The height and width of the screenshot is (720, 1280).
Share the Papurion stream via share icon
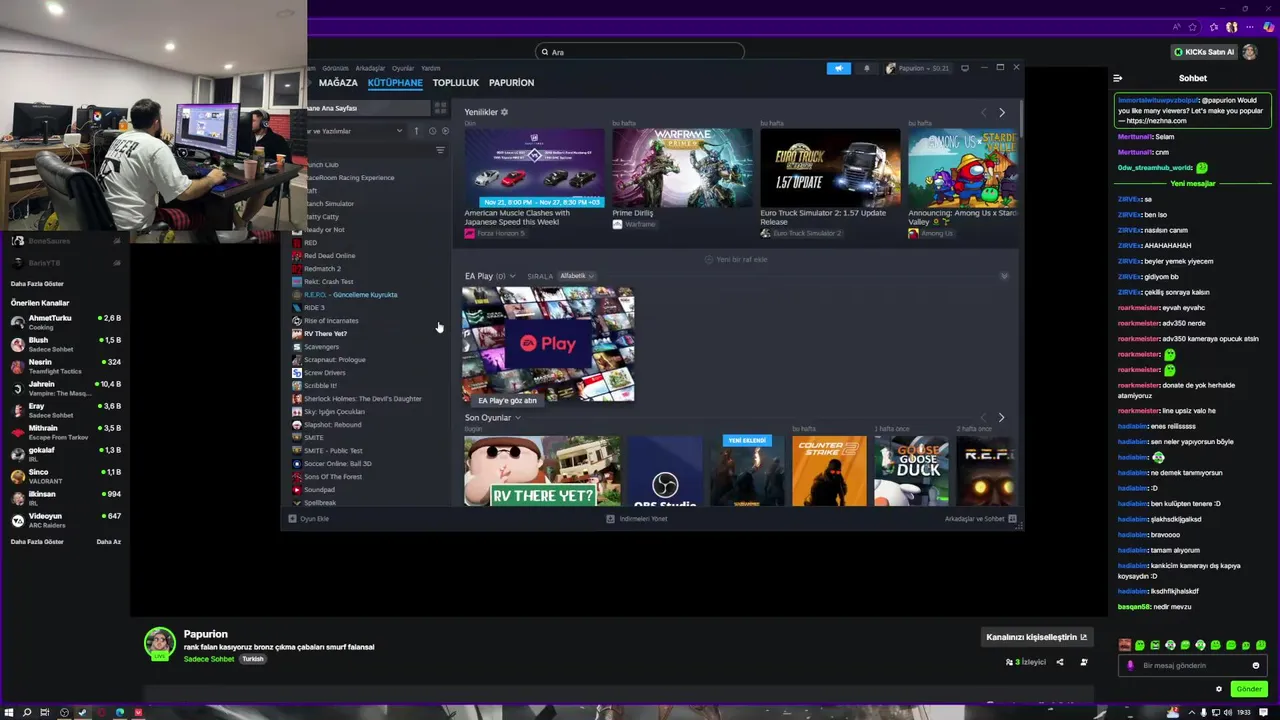tap(1060, 662)
